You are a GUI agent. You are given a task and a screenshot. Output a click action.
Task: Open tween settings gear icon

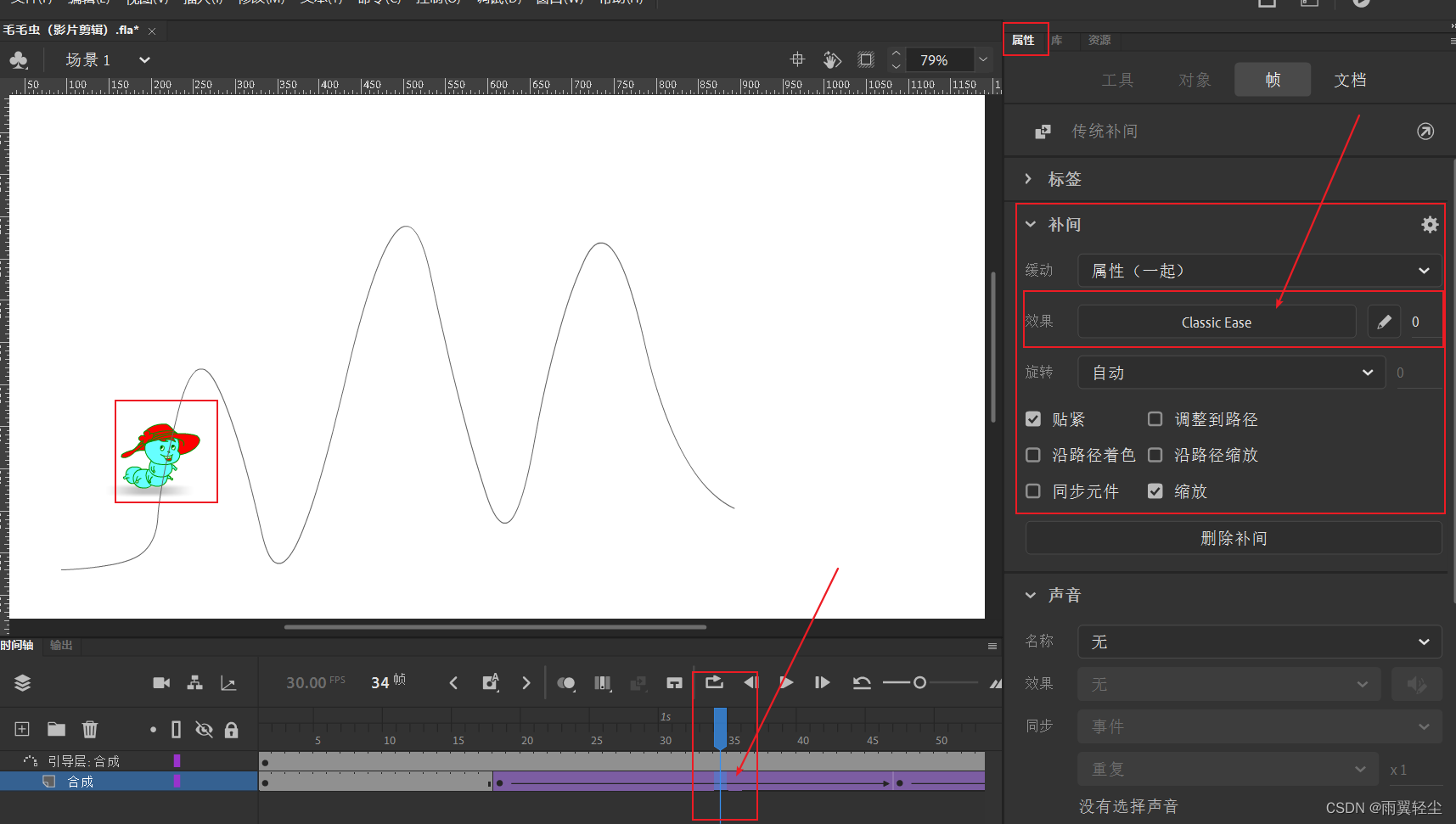(x=1430, y=225)
